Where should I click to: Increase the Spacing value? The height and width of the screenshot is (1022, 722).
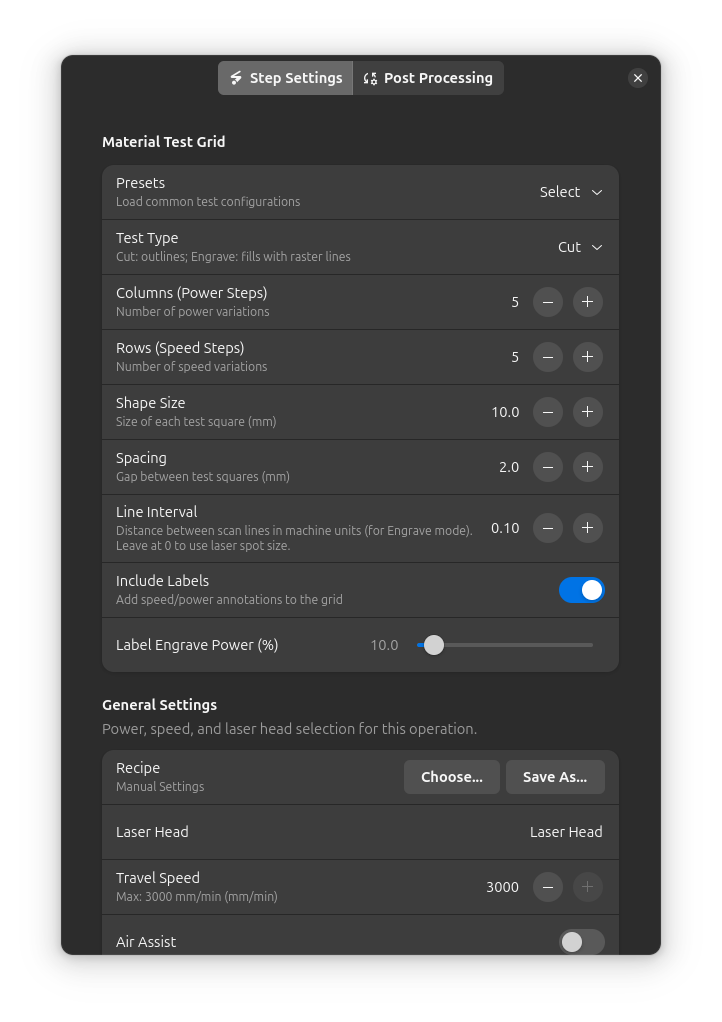point(587,467)
